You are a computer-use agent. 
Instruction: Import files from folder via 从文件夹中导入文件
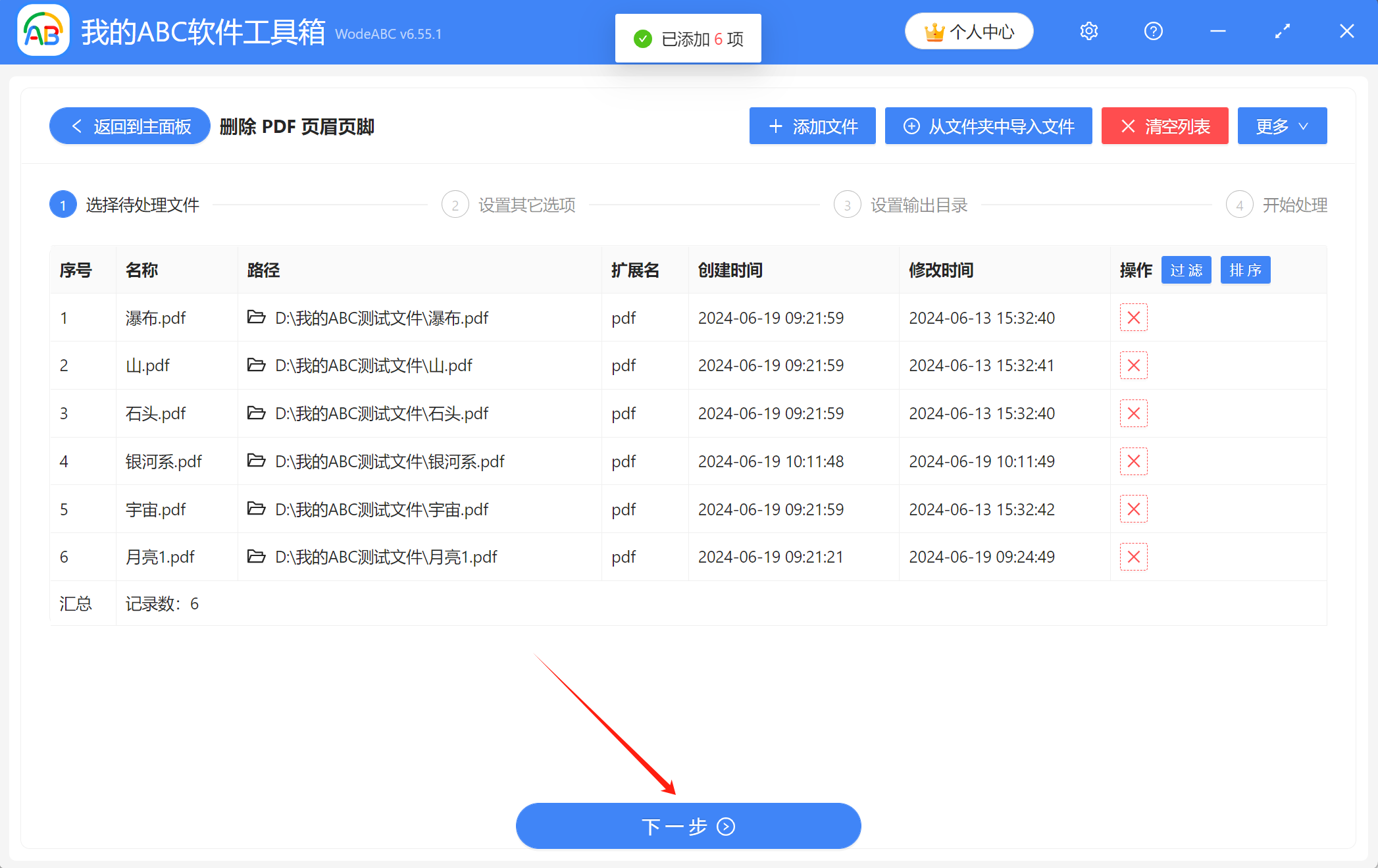988,126
